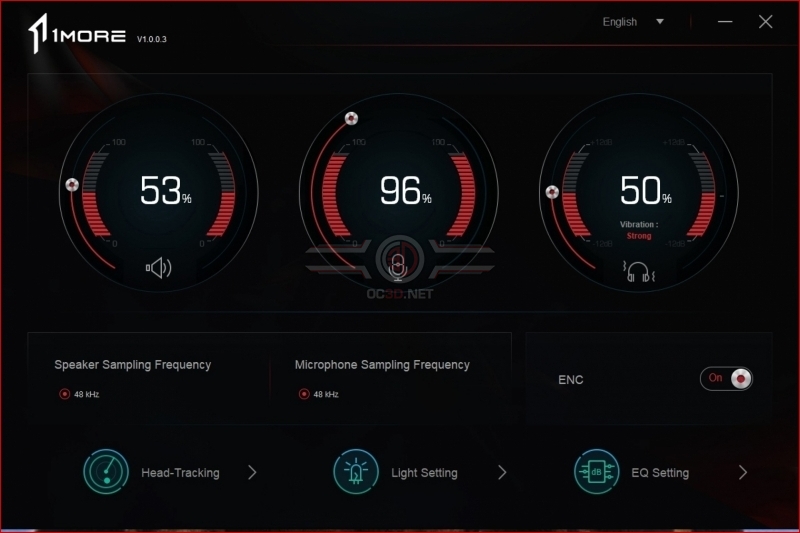The height and width of the screenshot is (533, 800).
Task: Click the 96% microphone level value
Action: pyautogui.click(x=406, y=191)
